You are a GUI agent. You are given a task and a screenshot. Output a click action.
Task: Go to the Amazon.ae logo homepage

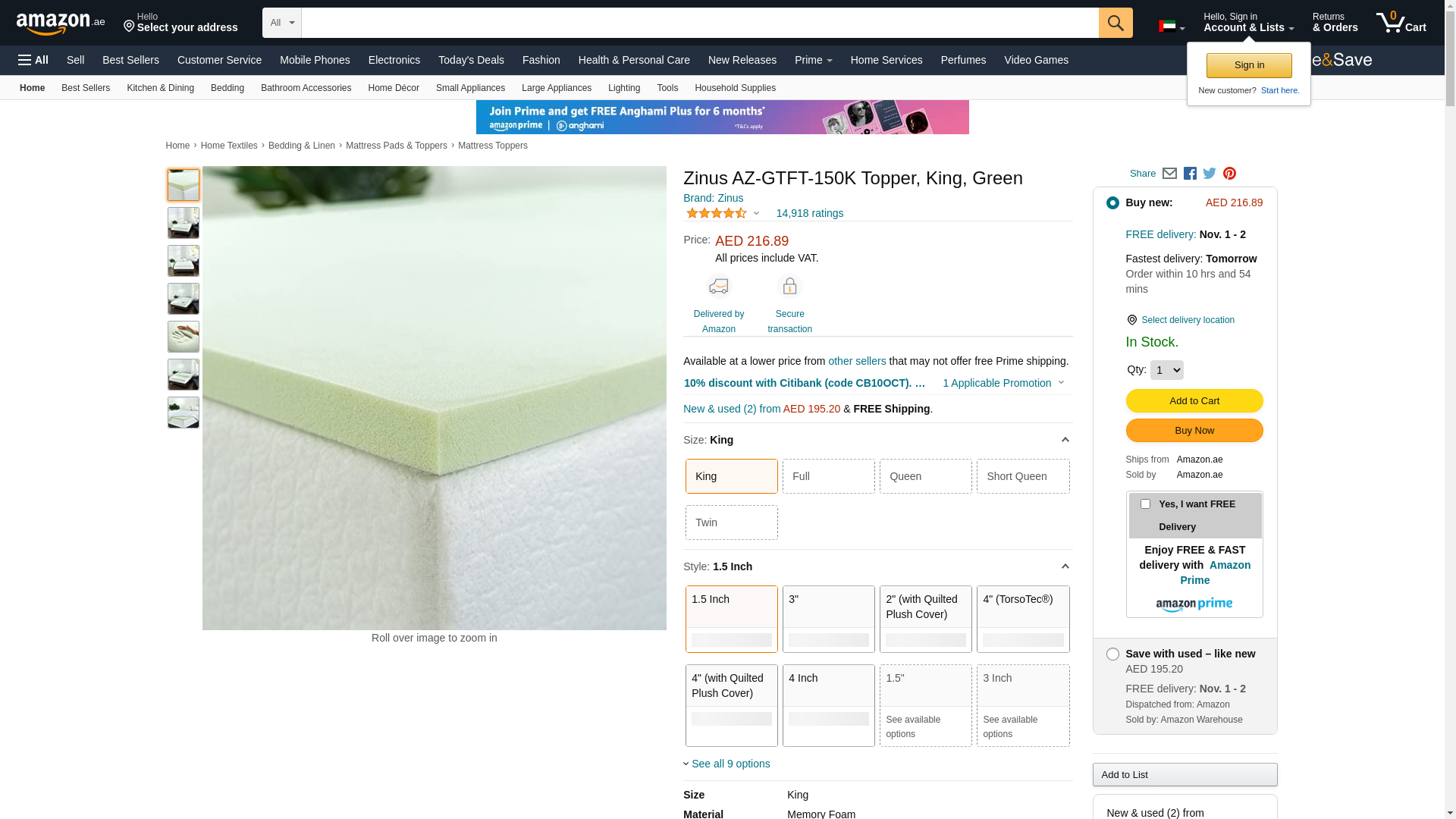click(61, 23)
